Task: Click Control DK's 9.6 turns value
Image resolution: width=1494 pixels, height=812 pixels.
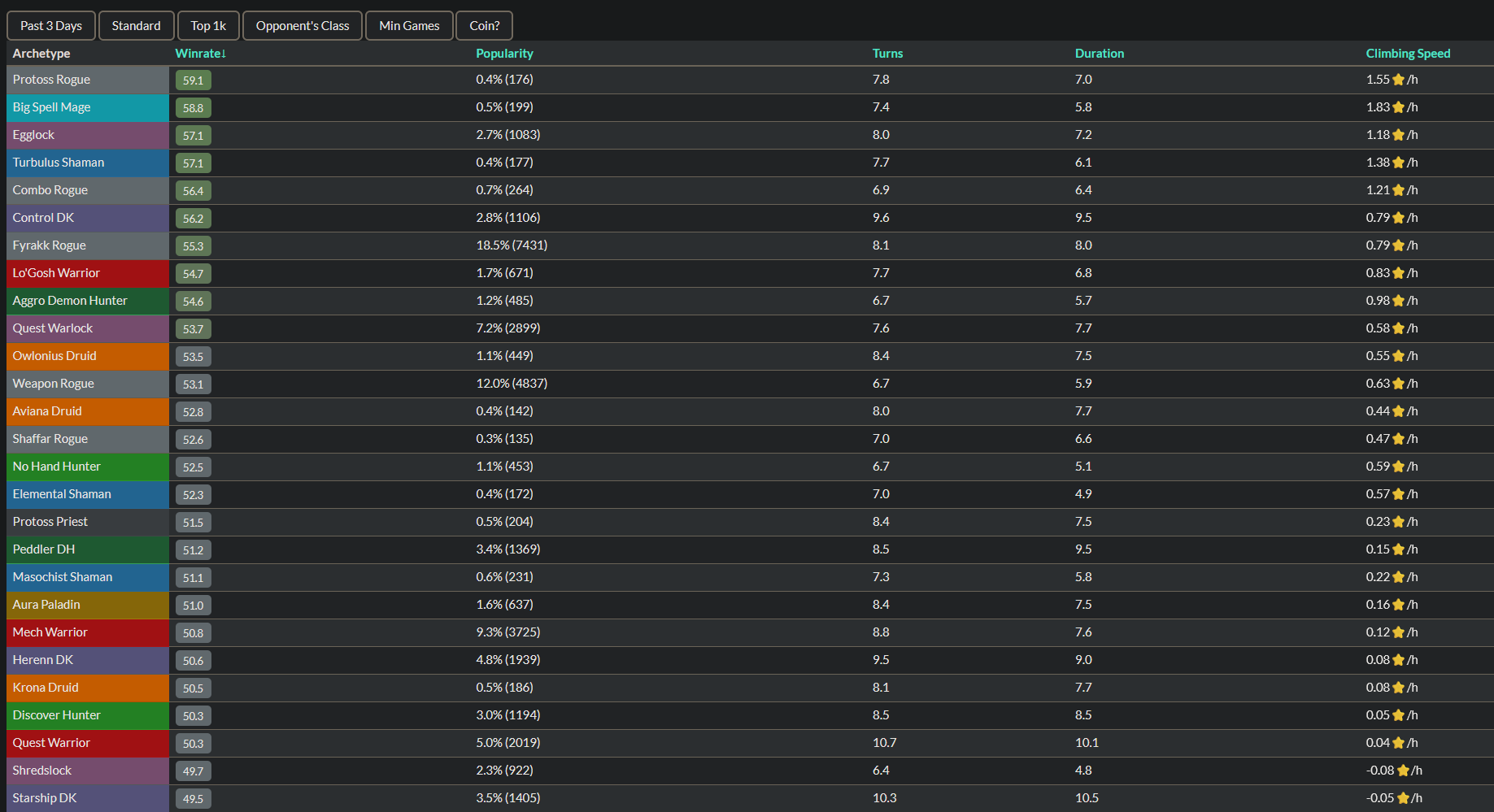Action: [x=881, y=218]
